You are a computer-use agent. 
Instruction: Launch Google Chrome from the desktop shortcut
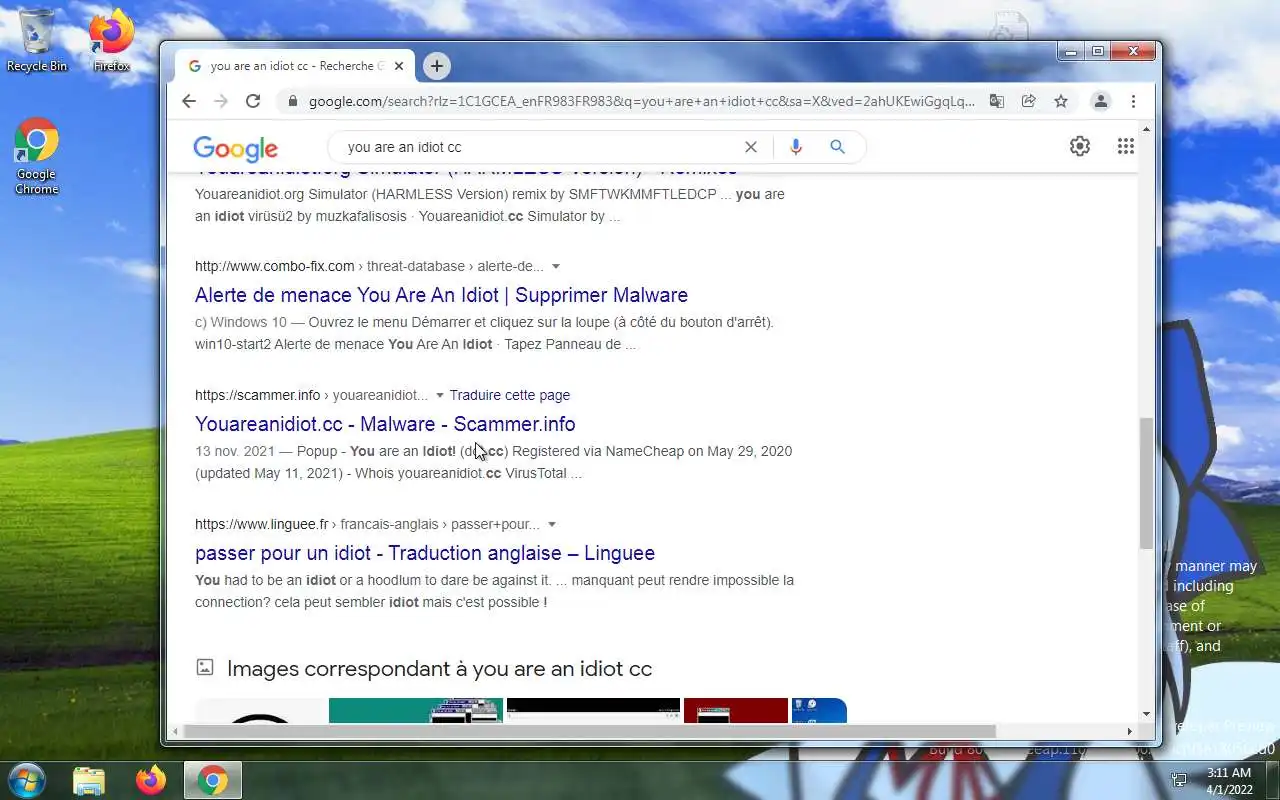tap(36, 156)
